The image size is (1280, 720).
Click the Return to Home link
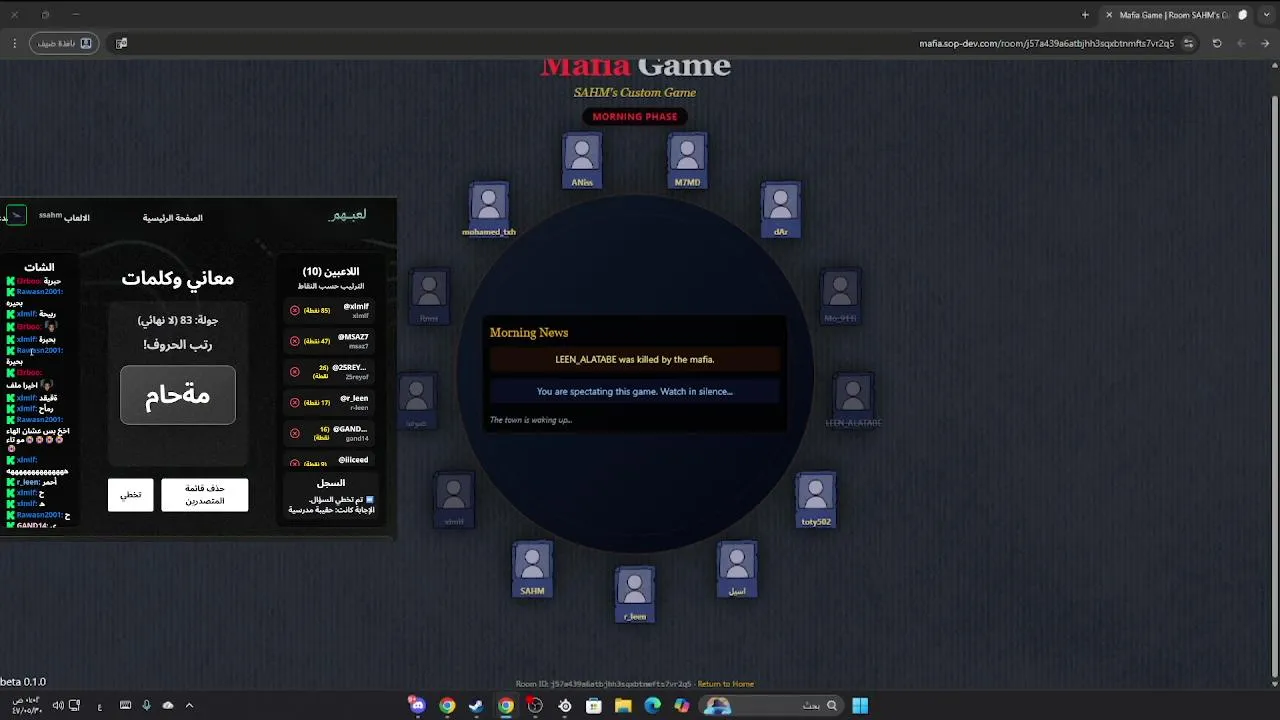[x=726, y=684]
